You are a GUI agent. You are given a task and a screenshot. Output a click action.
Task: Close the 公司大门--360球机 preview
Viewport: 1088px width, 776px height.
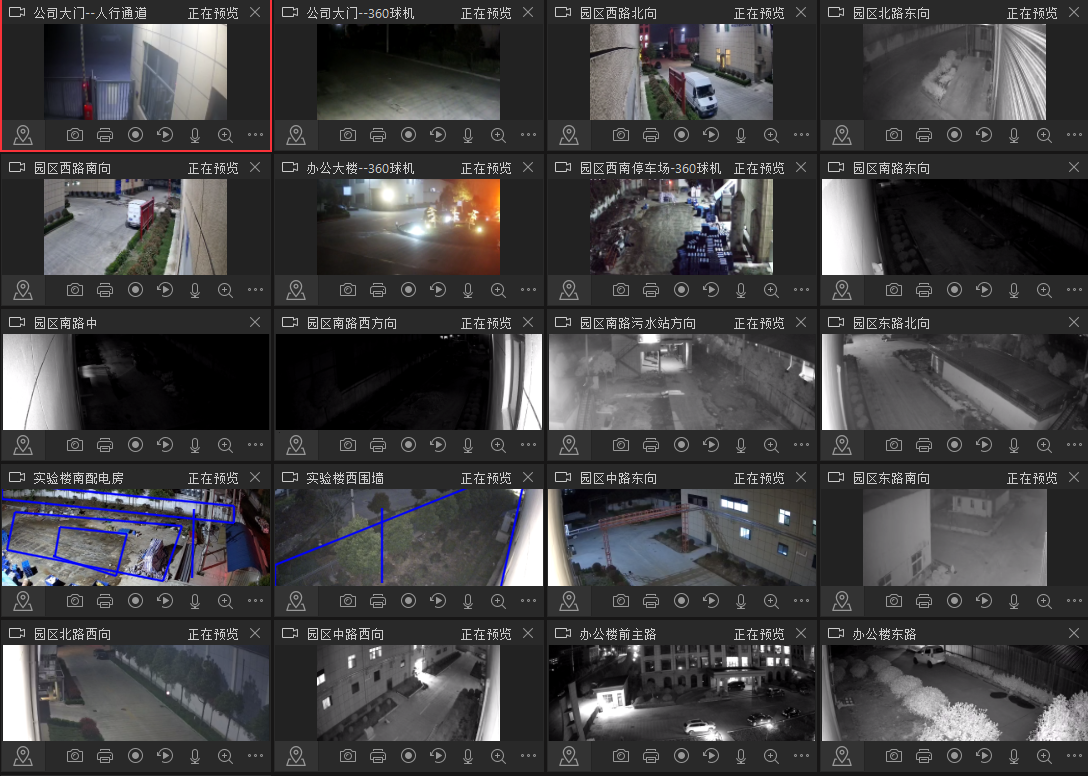pyautogui.click(x=528, y=12)
